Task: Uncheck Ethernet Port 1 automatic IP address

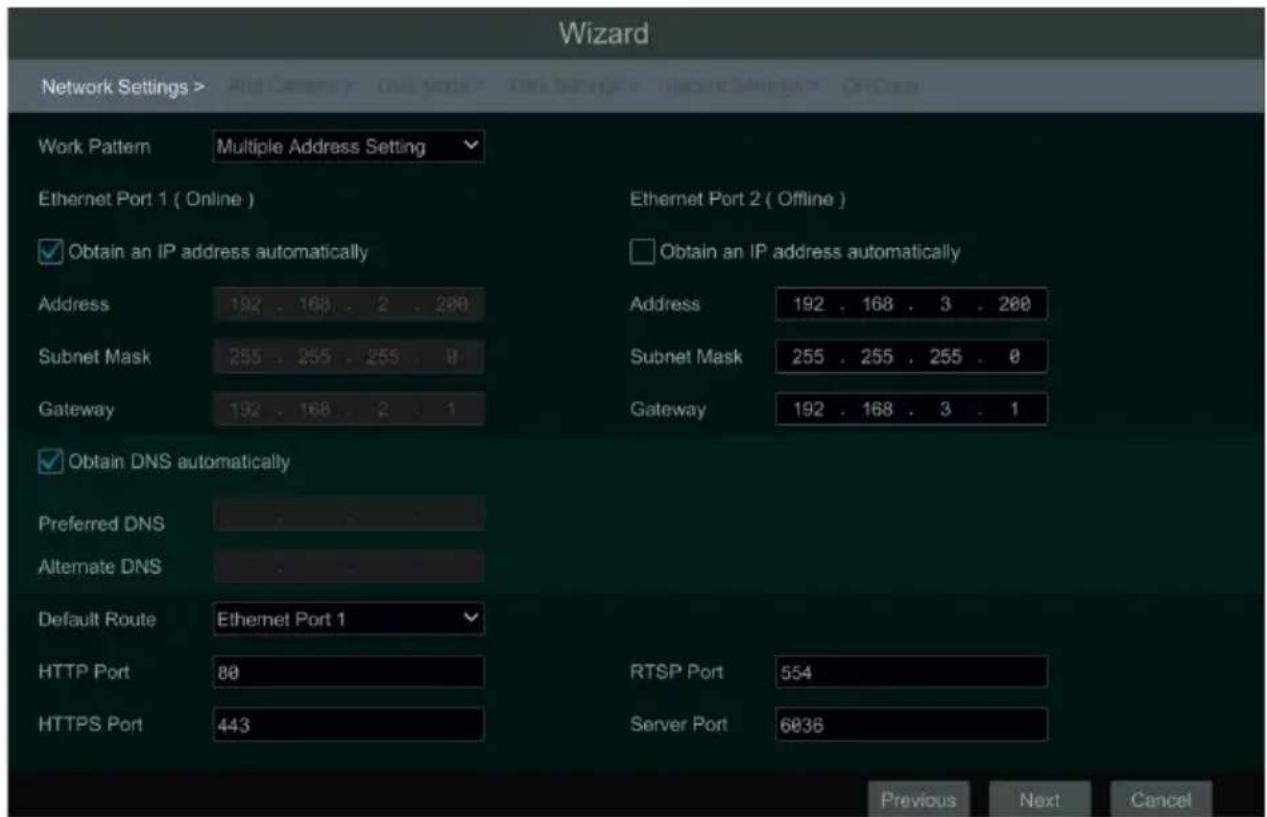Action: pos(52,252)
